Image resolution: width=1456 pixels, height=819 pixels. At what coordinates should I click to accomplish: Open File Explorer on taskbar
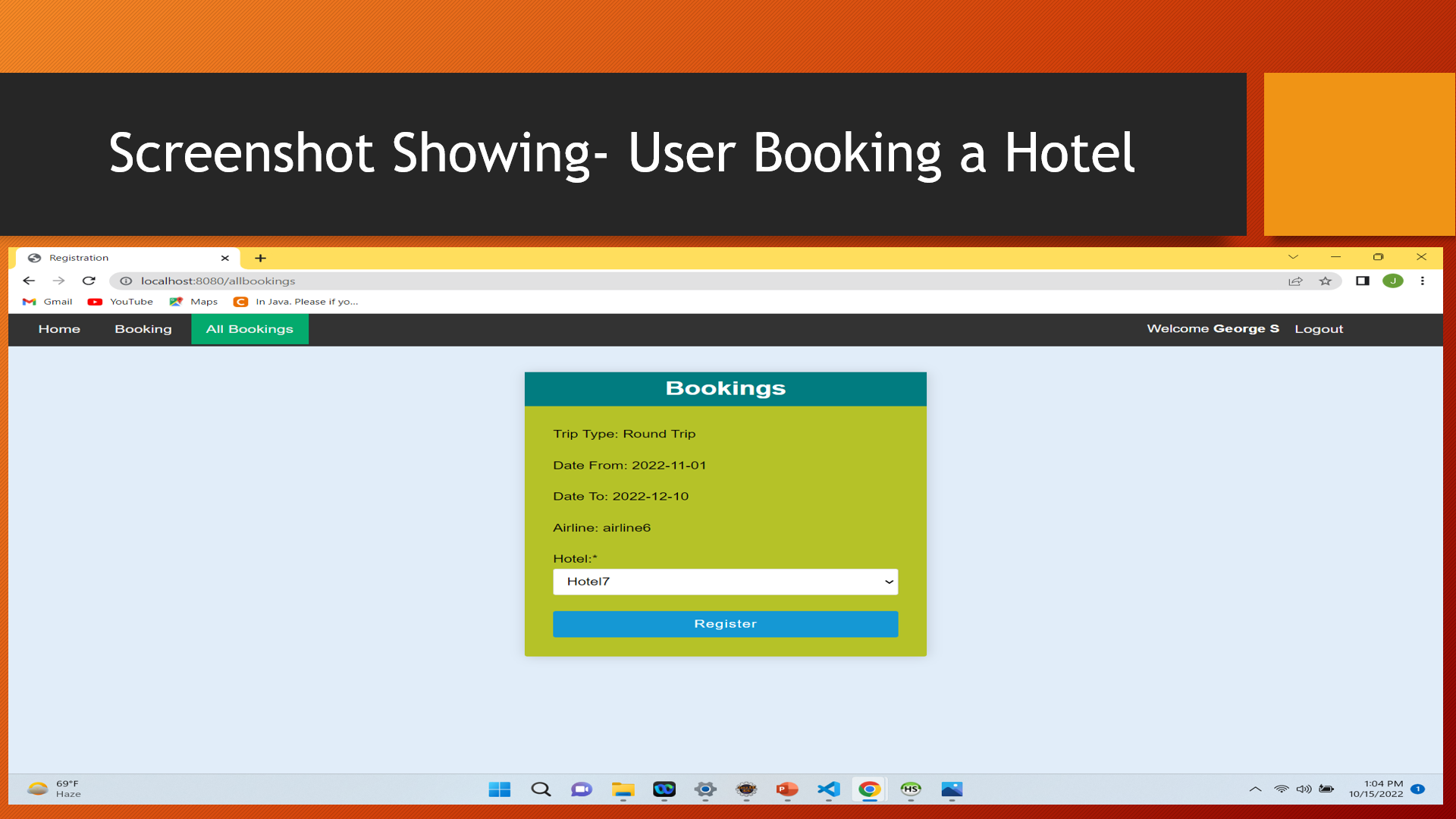623,789
